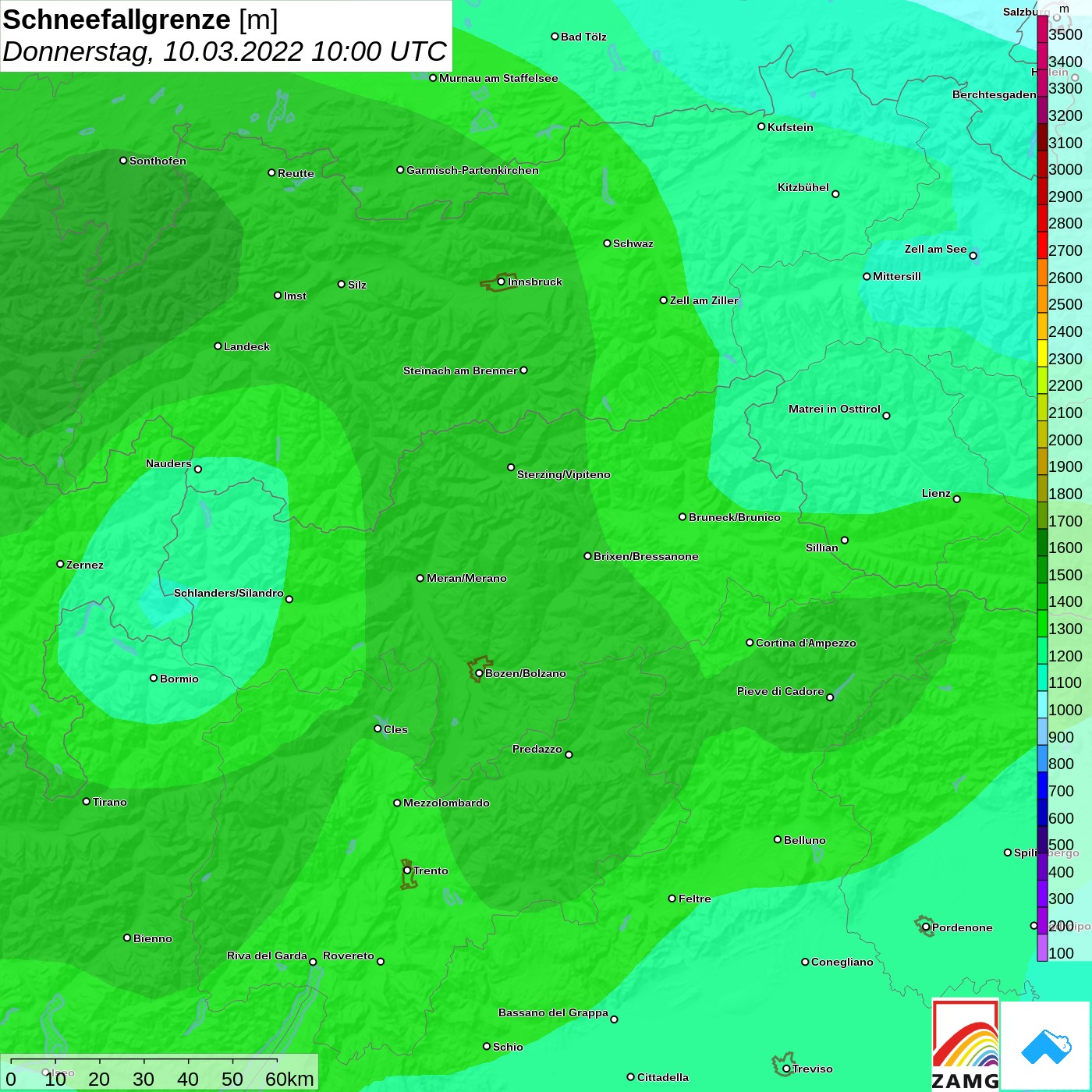Click the Predazzo location dot
This screenshot has width=1092, height=1092.
tap(569, 755)
